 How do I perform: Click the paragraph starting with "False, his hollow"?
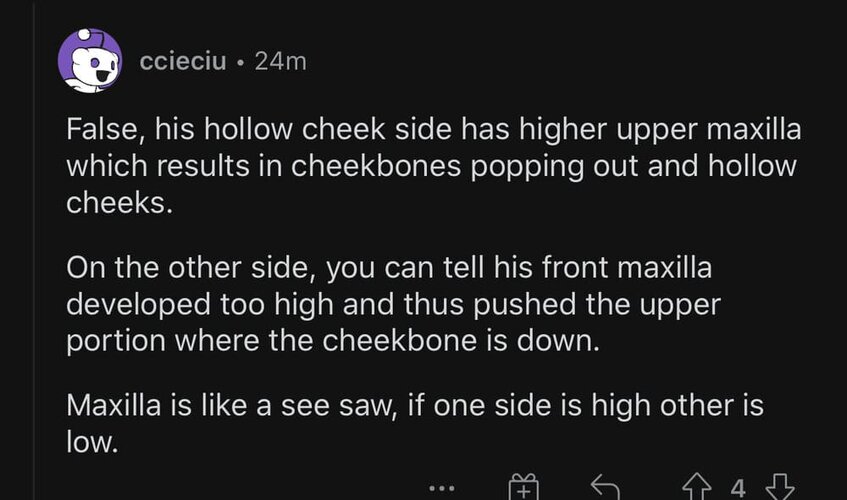point(433,166)
